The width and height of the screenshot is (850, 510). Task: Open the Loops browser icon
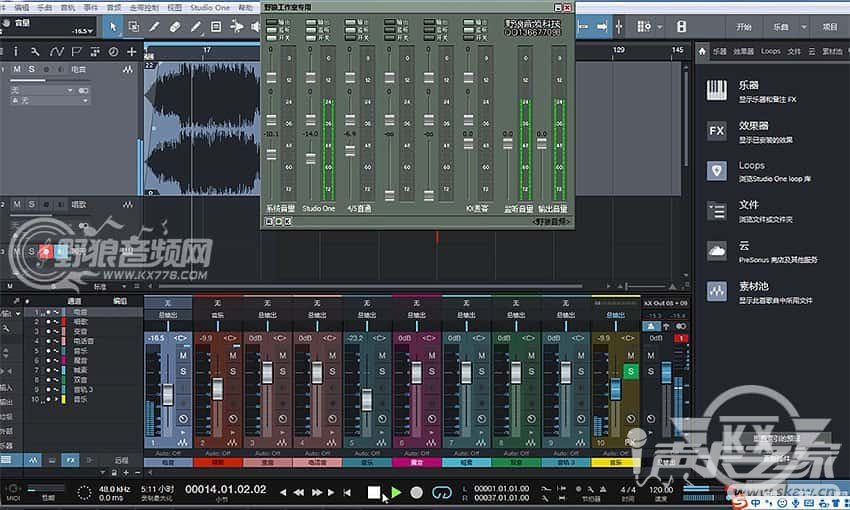pyautogui.click(x=716, y=171)
